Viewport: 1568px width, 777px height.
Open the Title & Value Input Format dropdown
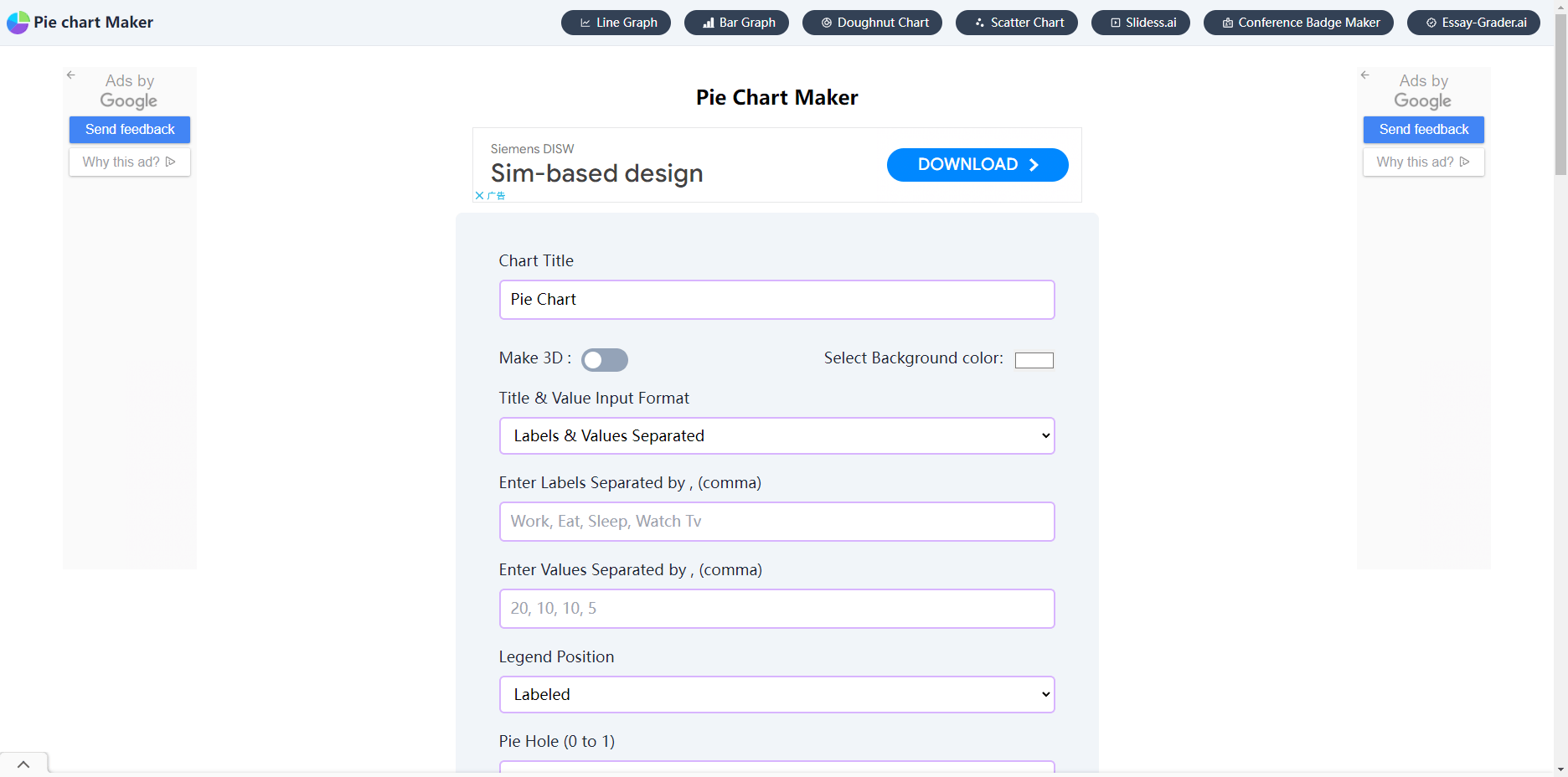[776, 435]
